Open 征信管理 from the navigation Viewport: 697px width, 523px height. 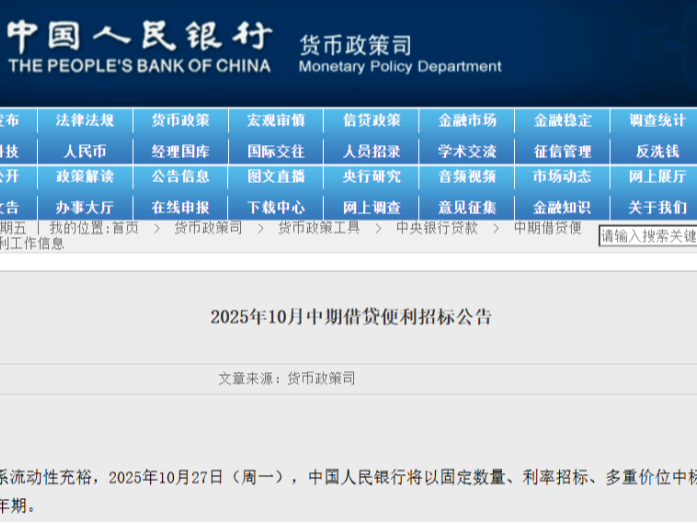pos(562,151)
